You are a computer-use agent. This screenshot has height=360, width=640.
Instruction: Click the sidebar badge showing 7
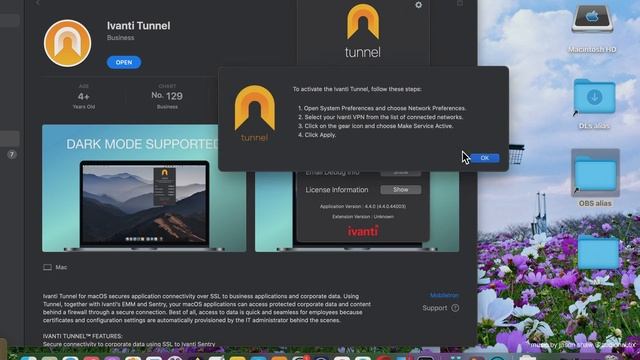[x=11, y=155]
